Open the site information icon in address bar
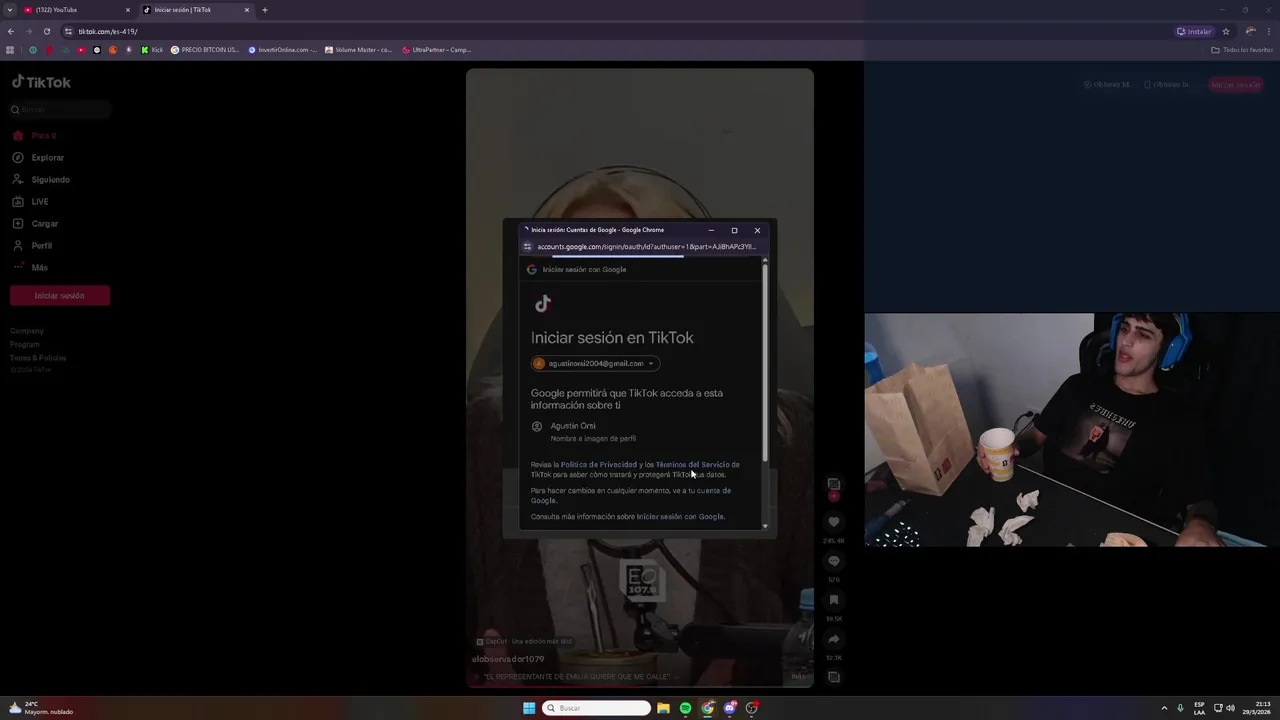The image size is (1280, 720). (68, 31)
